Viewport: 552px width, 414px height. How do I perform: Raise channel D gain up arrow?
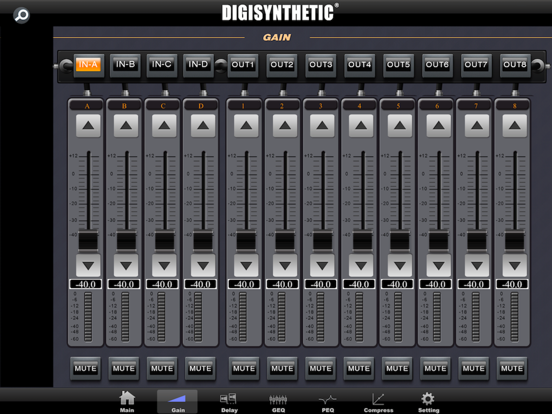click(203, 126)
